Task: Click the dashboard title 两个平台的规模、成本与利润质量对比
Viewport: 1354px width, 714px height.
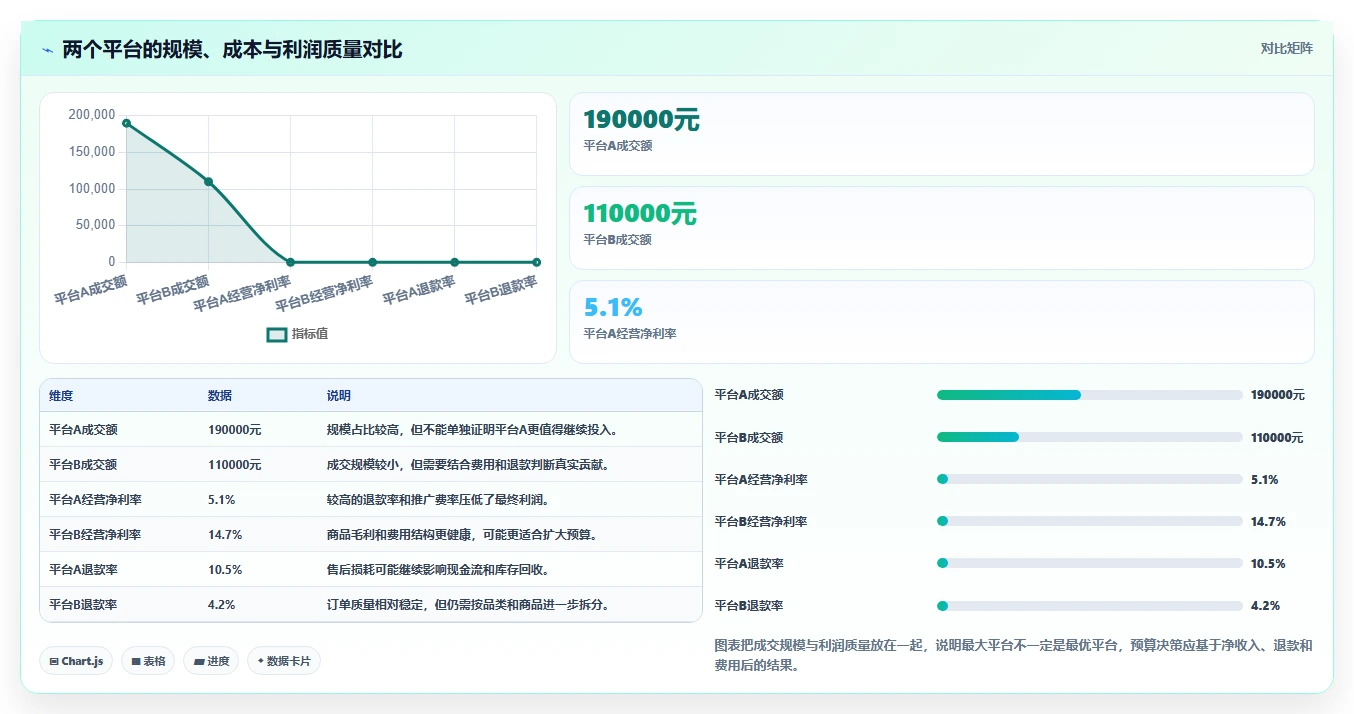Action: pyautogui.click(x=232, y=50)
